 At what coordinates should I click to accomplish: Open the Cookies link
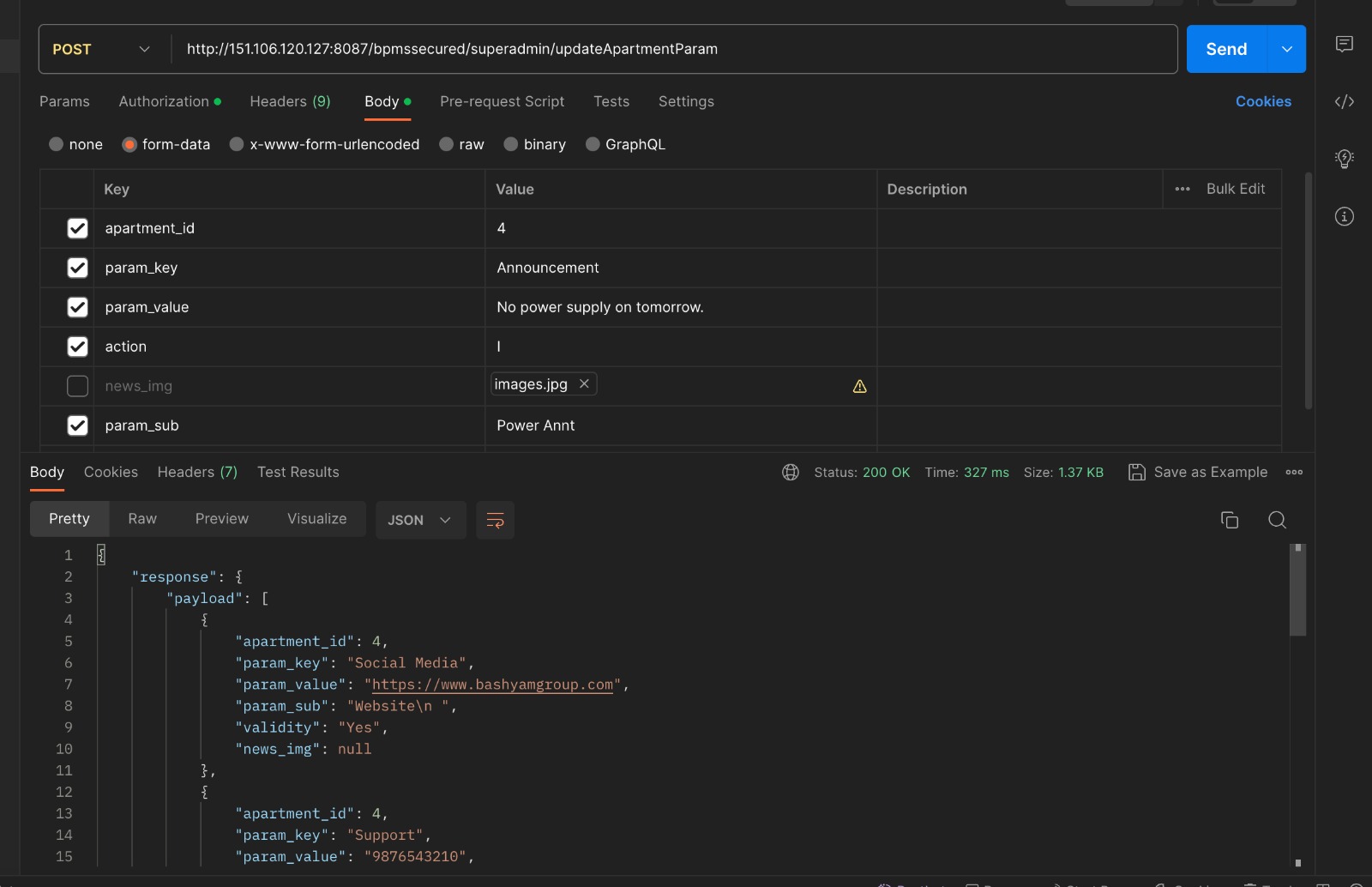pyautogui.click(x=1262, y=101)
